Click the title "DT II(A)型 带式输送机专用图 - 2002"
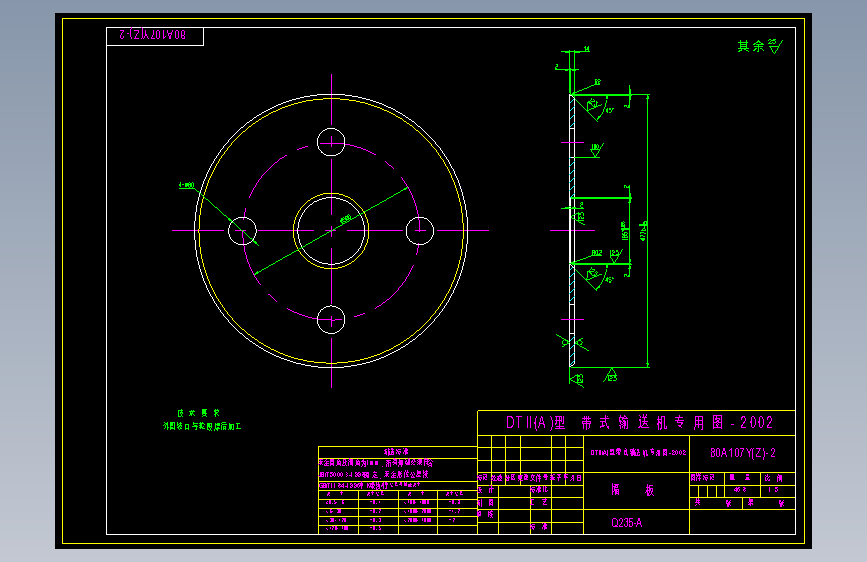This screenshot has width=867, height=562. (x=639, y=423)
